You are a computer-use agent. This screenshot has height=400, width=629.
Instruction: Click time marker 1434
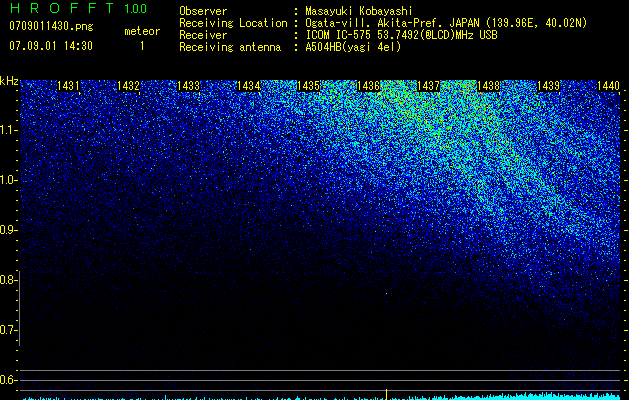[x=248, y=86]
